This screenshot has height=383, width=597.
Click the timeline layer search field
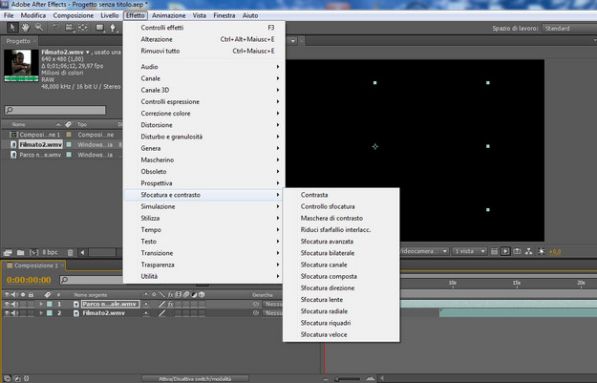tap(91, 280)
